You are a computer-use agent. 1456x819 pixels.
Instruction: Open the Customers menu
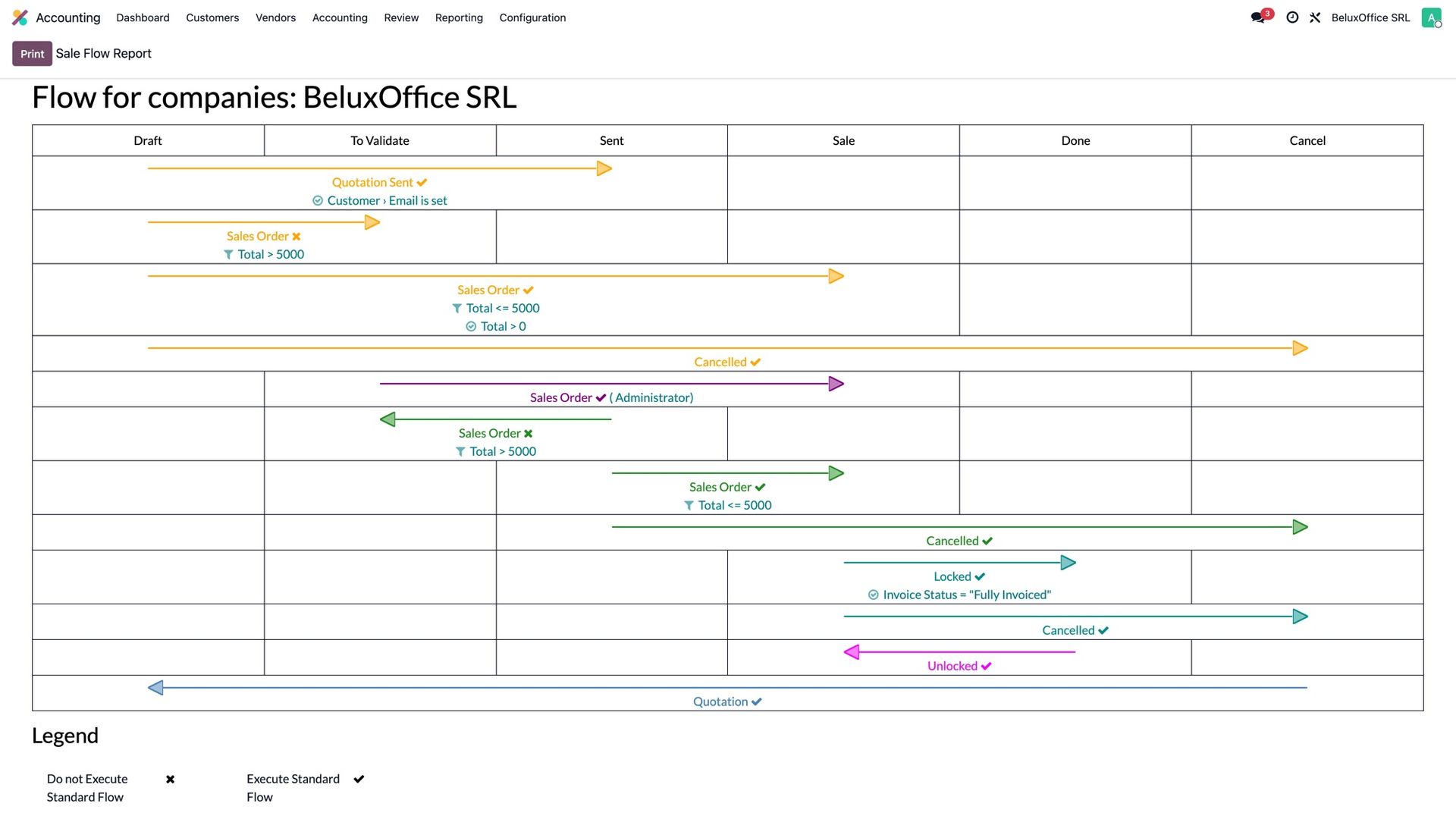coord(212,17)
